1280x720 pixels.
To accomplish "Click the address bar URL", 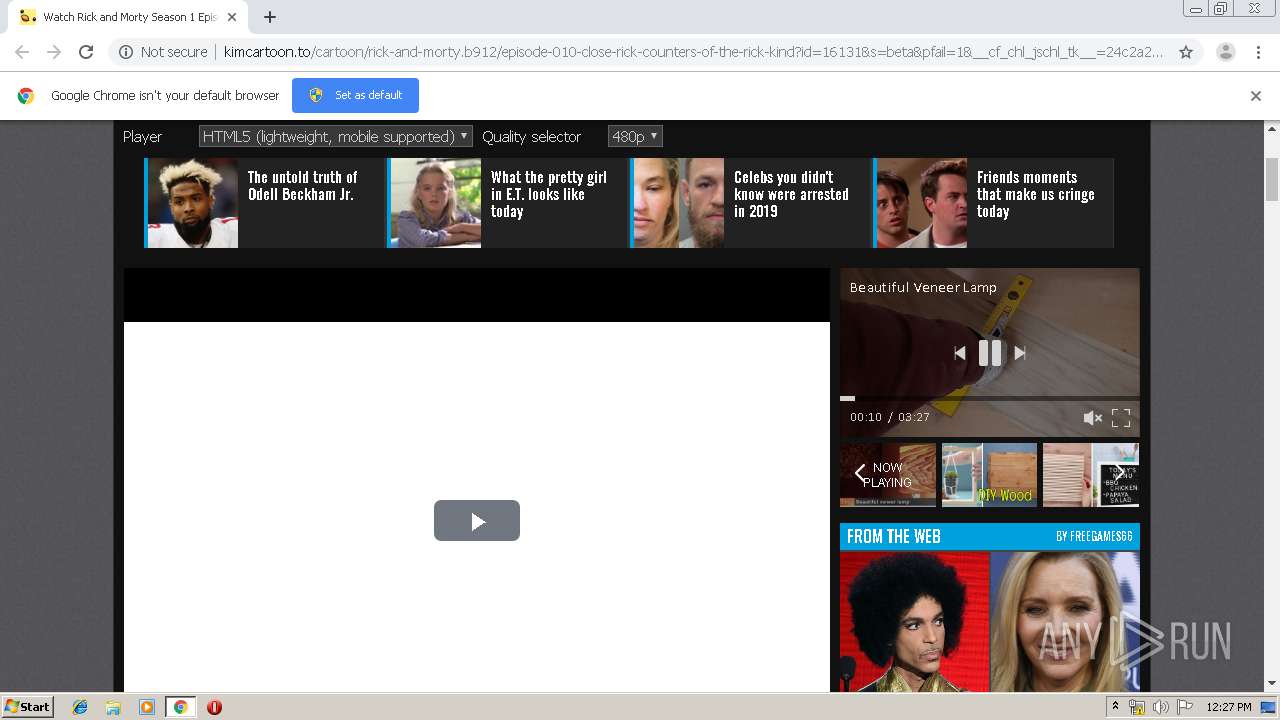I will pyautogui.click(x=693, y=52).
